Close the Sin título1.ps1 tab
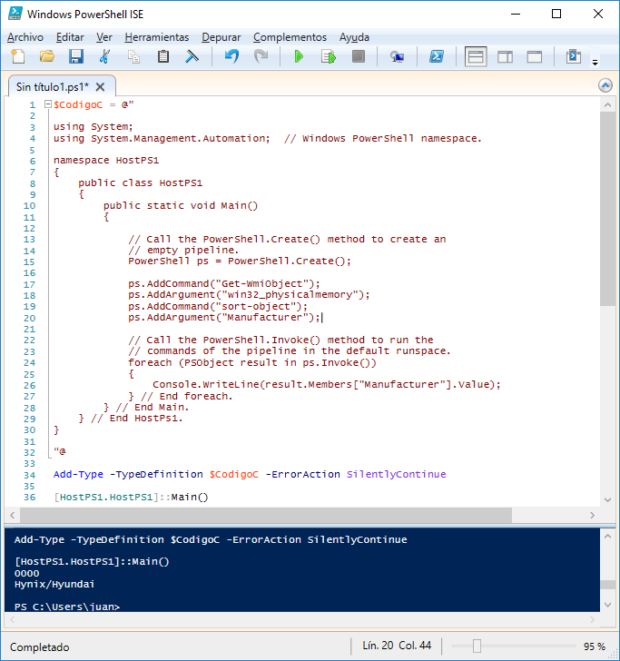The width and height of the screenshot is (620, 661). [x=101, y=87]
